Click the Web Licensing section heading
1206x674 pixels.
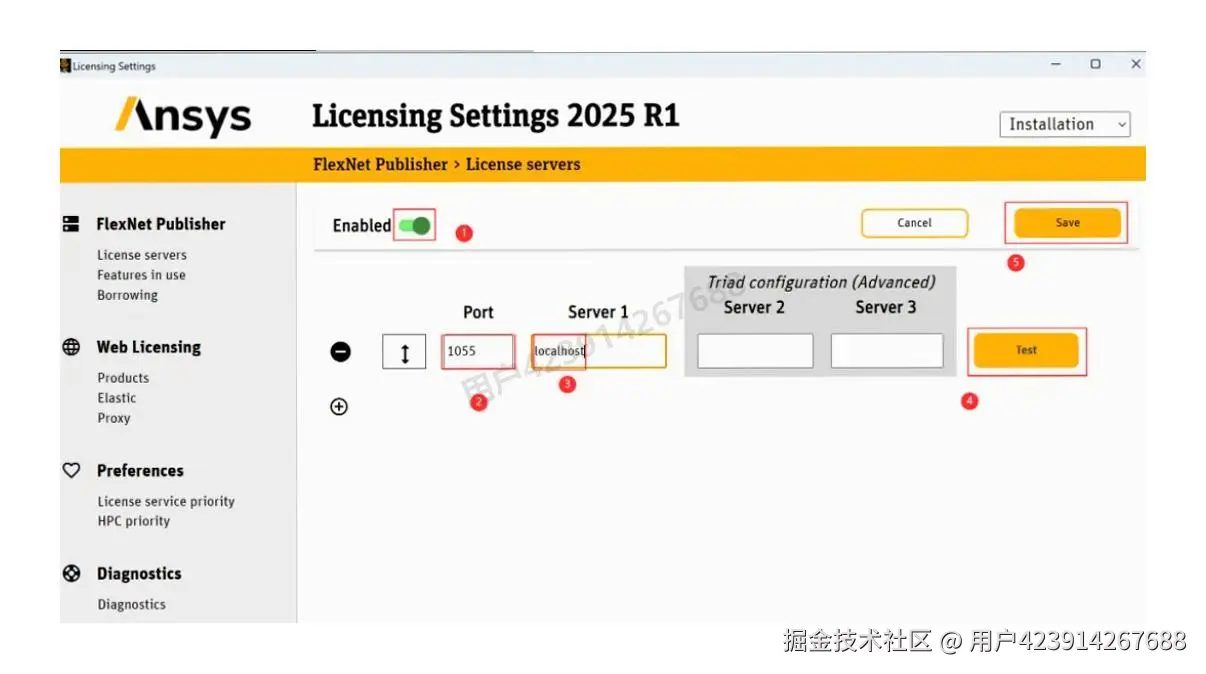click(x=149, y=347)
